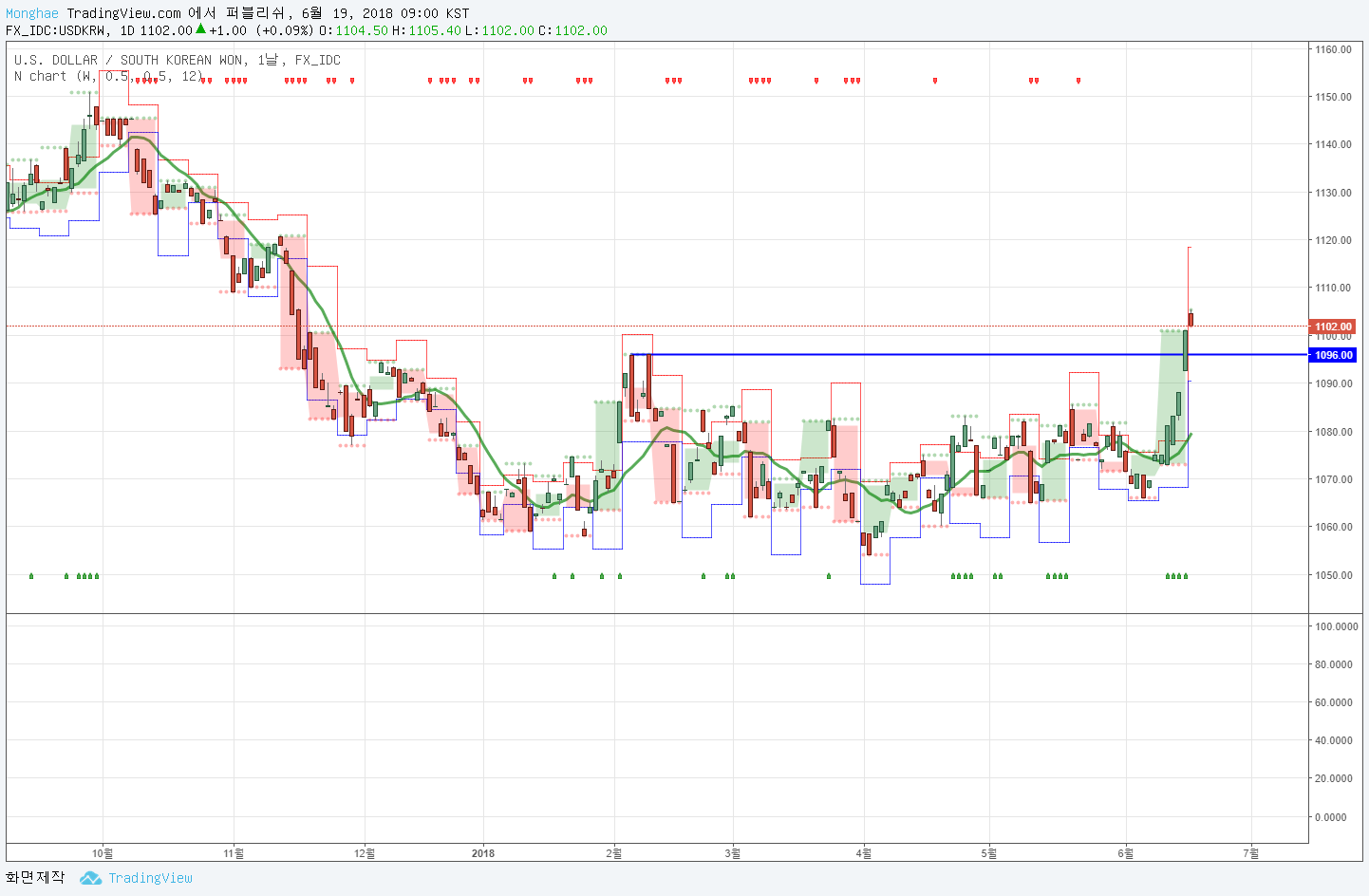Click the 1120.00 price axis label
Image resolution: width=1369 pixels, height=896 pixels.
coord(1333,240)
